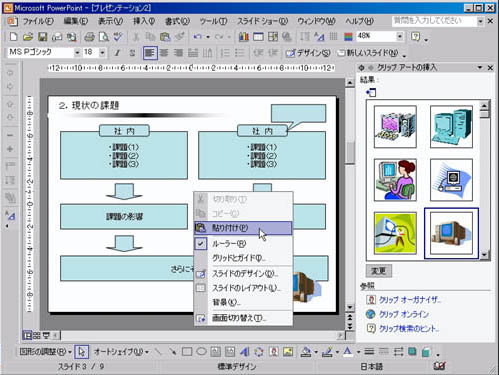Image resolution: width=499 pixels, height=375 pixels.
Task: Expand the zoom percentage dropdown
Action: (400, 36)
